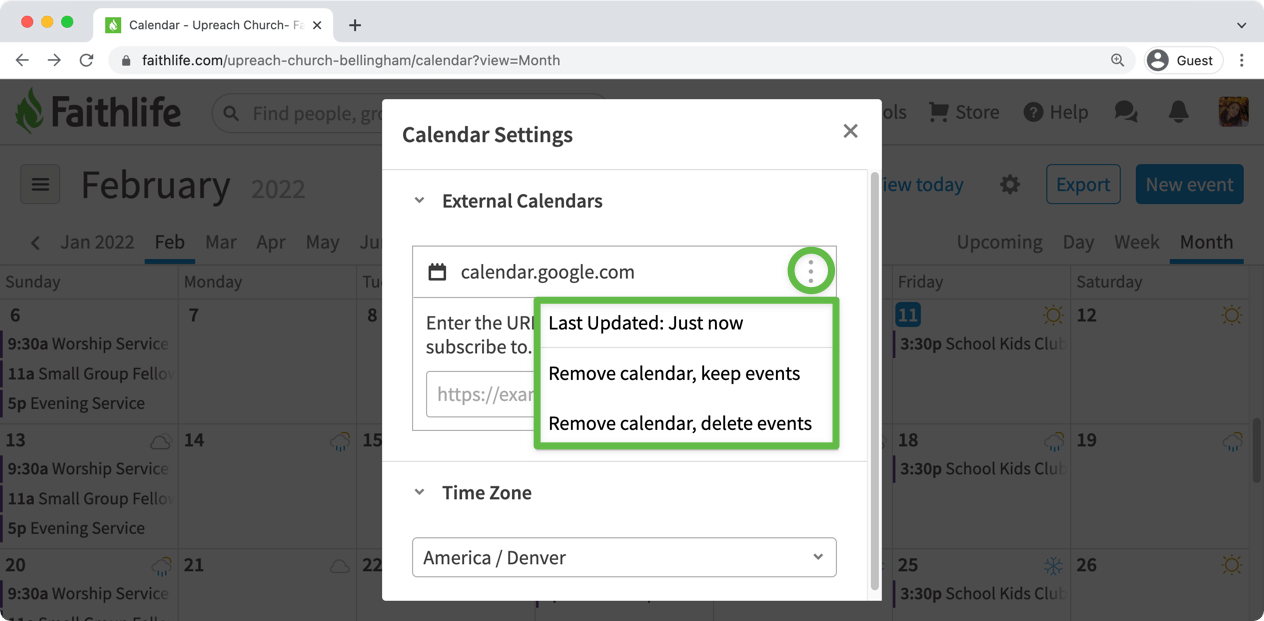
Task: Open the three-dot menu for calendar.google.com
Action: [x=811, y=271]
